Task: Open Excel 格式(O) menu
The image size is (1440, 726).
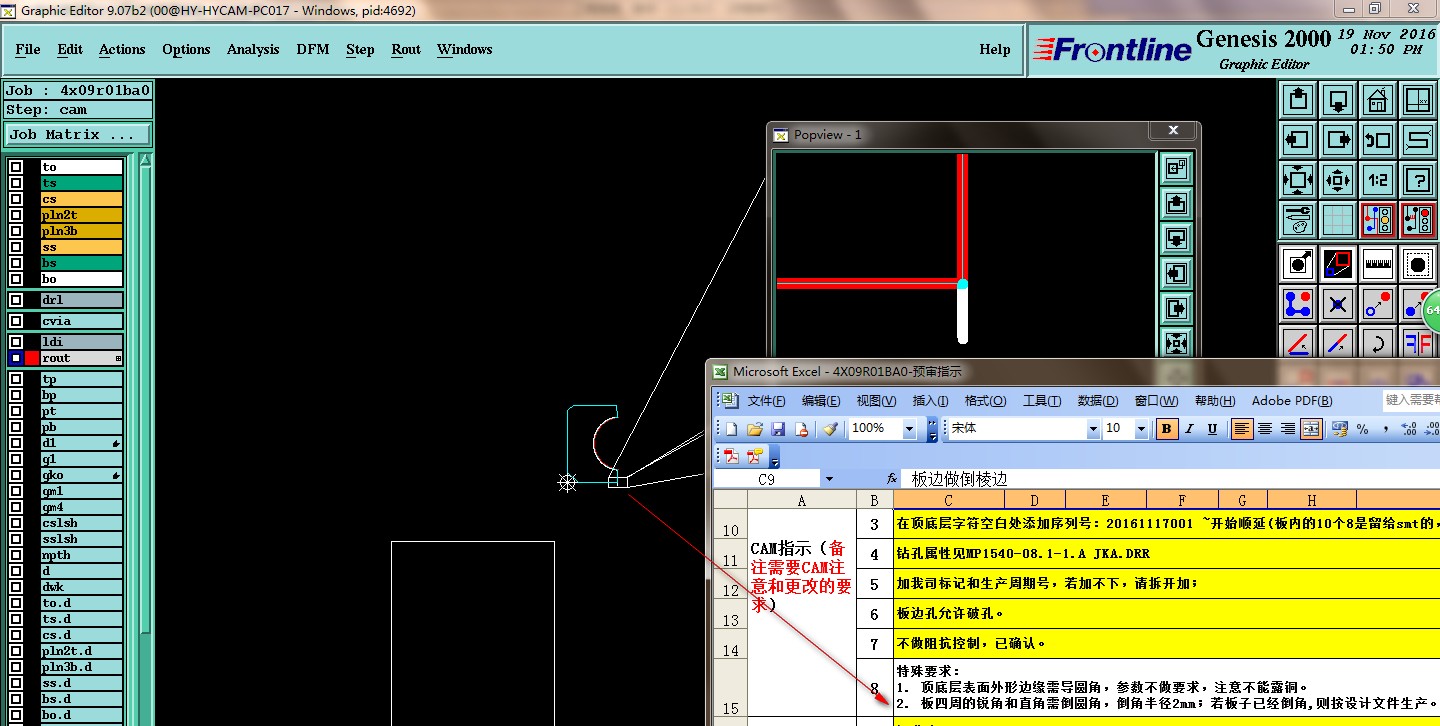Action: click(x=985, y=401)
